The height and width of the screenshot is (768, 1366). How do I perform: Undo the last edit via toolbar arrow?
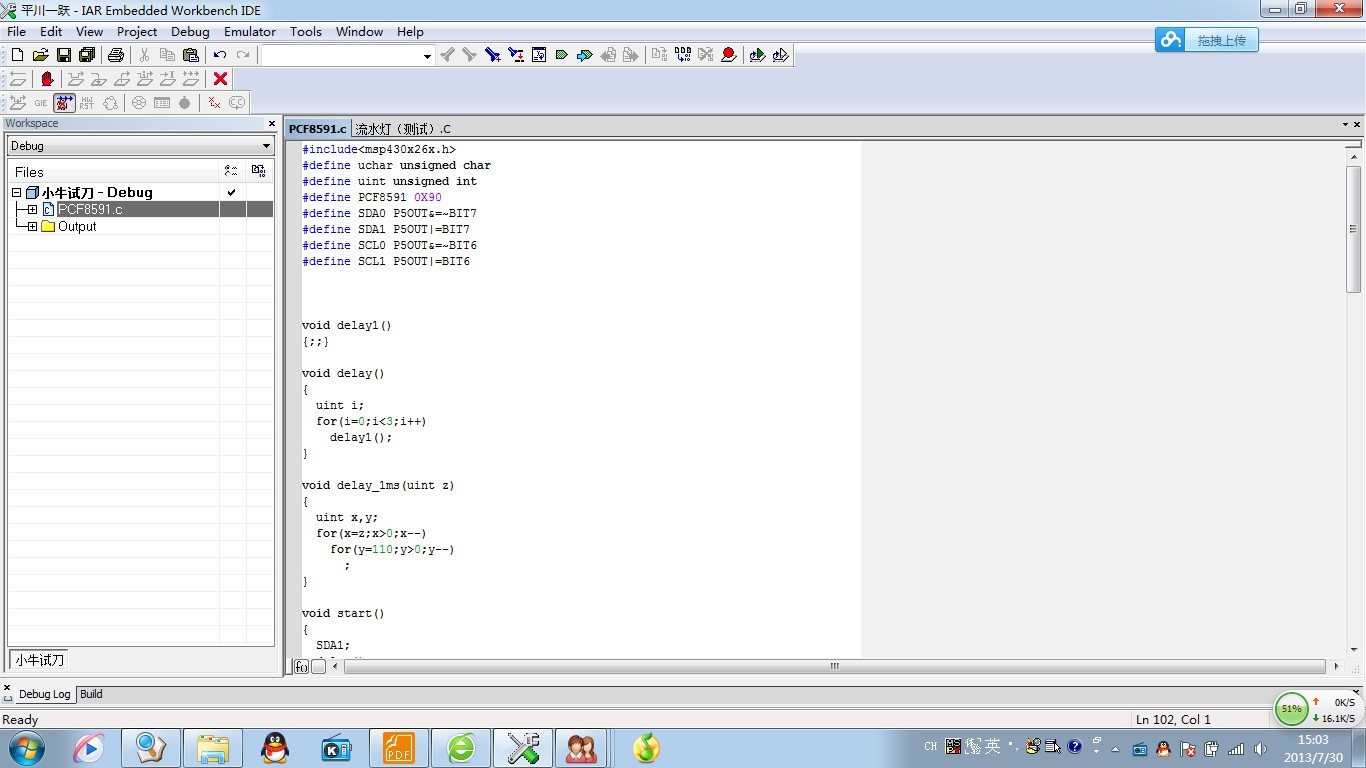point(220,55)
